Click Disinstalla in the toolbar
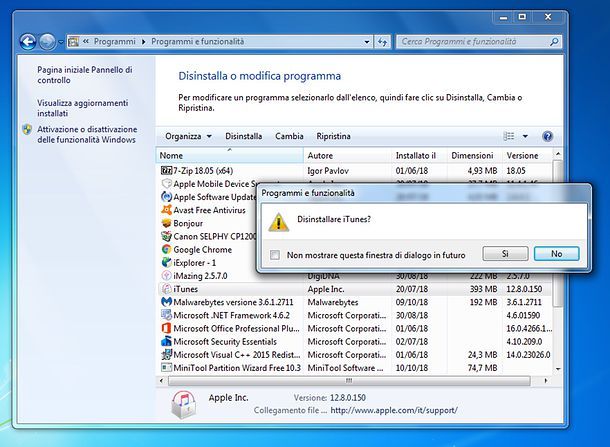The height and width of the screenshot is (447, 610). coord(244,136)
